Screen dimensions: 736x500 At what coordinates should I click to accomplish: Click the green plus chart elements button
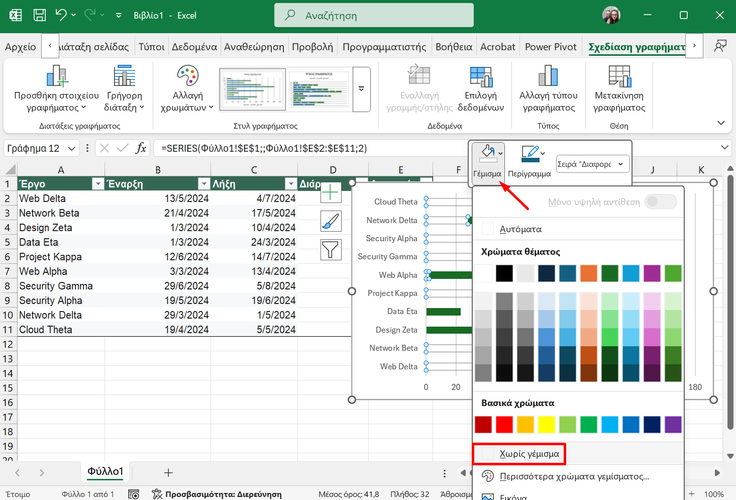(x=331, y=193)
